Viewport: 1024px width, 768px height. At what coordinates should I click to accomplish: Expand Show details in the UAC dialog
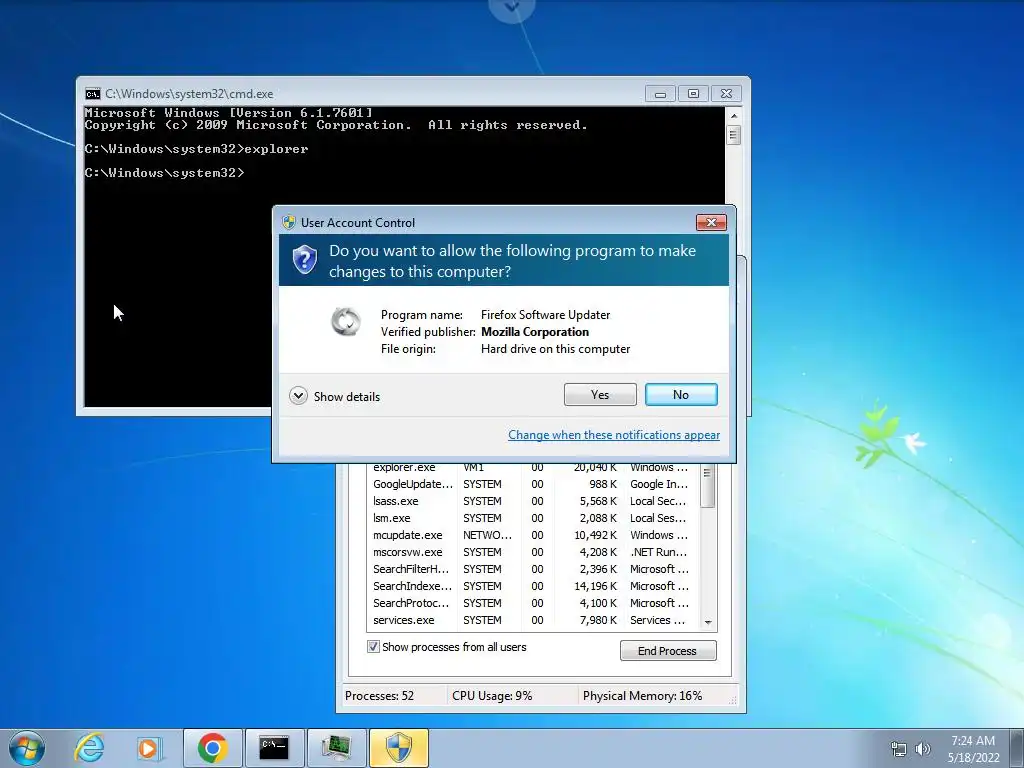click(334, 396)
